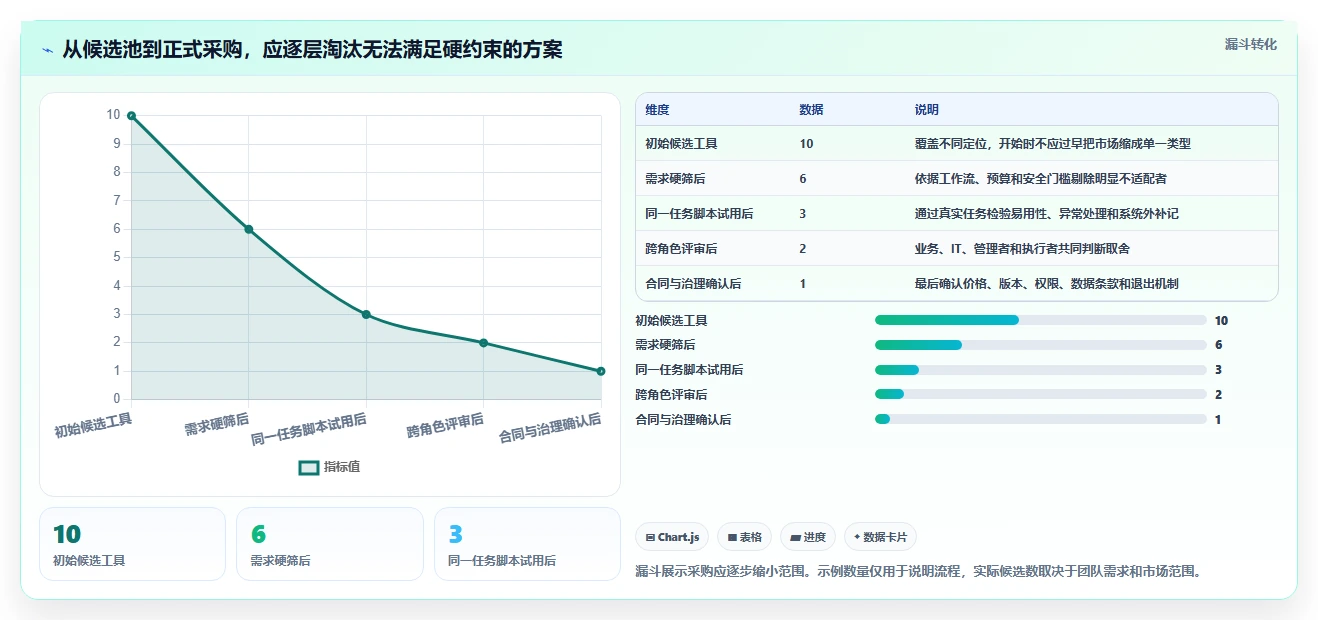Click x-axis label 跨角色评审后 on chart
This screenshot has width=1318, height=620.
[x=445, y=427]
